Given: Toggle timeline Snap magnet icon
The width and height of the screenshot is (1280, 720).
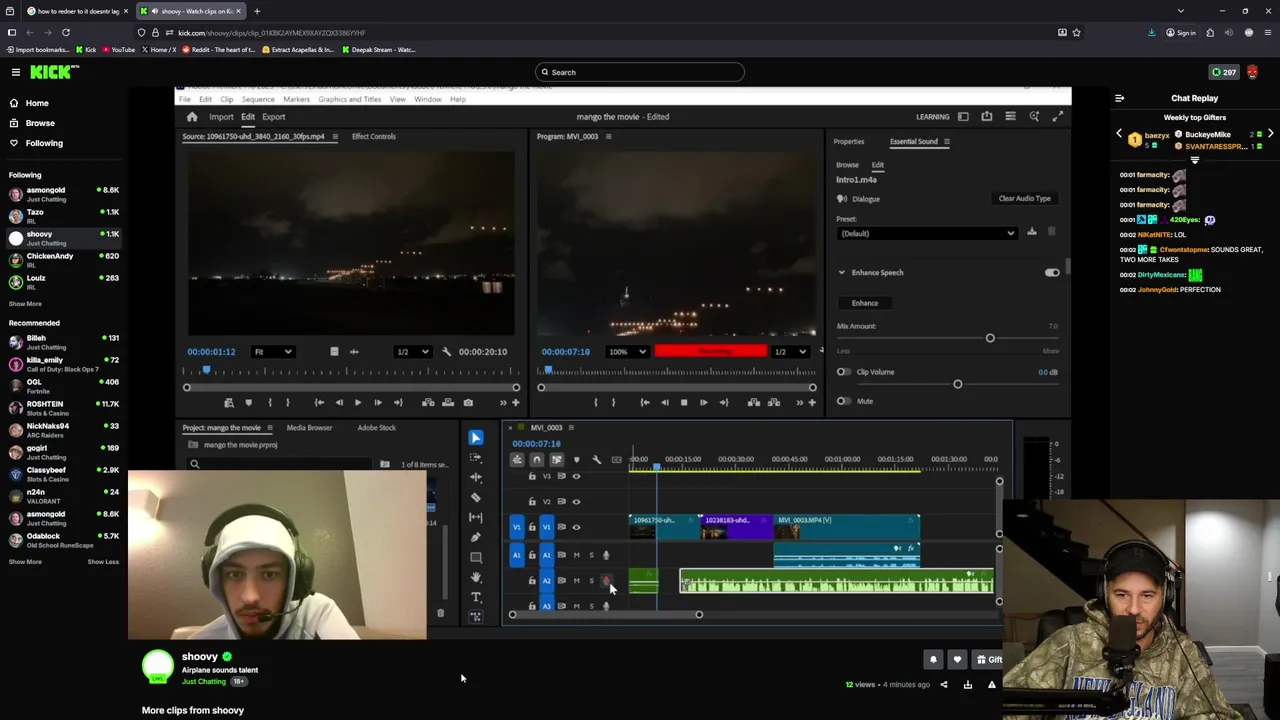Looking at the screenshot, I should point(537,460).
